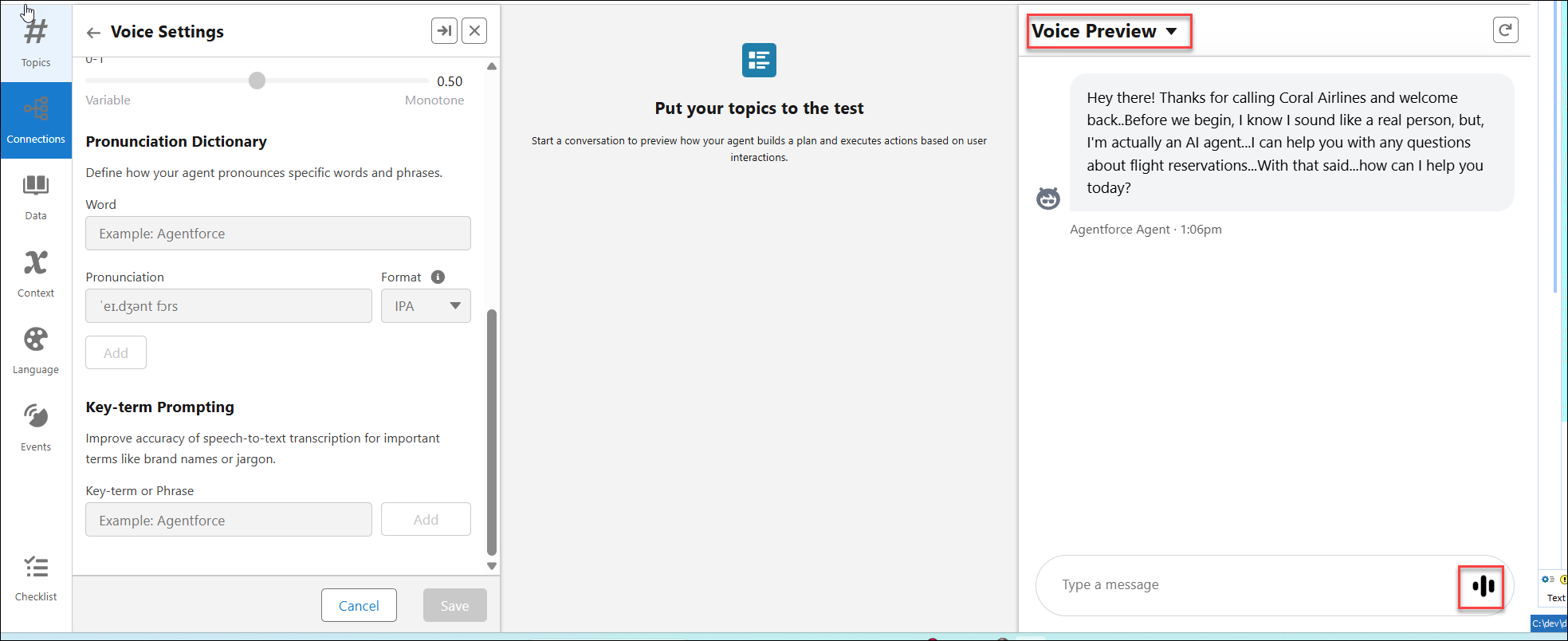Click the 'Monotone' slider label
Screen dimensions: 1568x641
(434, 100)
